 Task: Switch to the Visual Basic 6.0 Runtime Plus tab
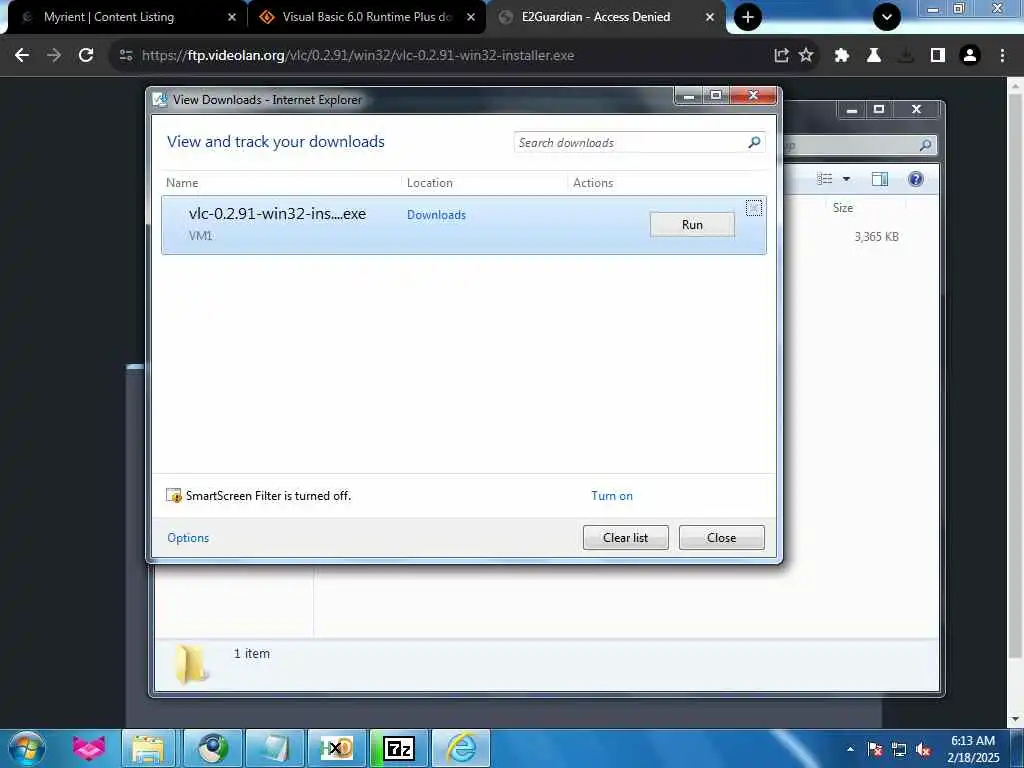point(366,17)
